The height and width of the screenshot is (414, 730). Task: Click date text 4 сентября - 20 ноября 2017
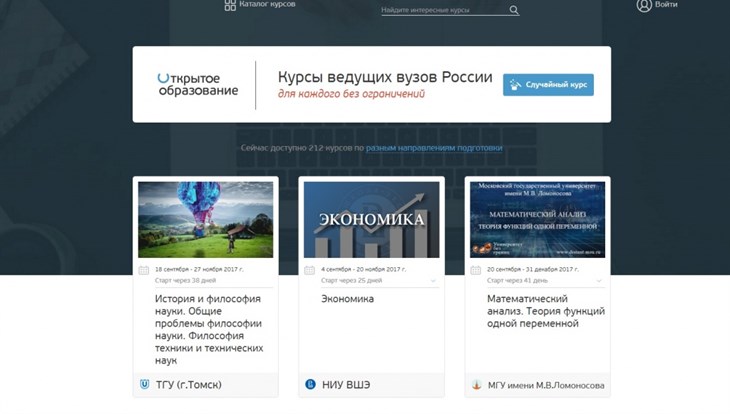click(x=364, y=269)
